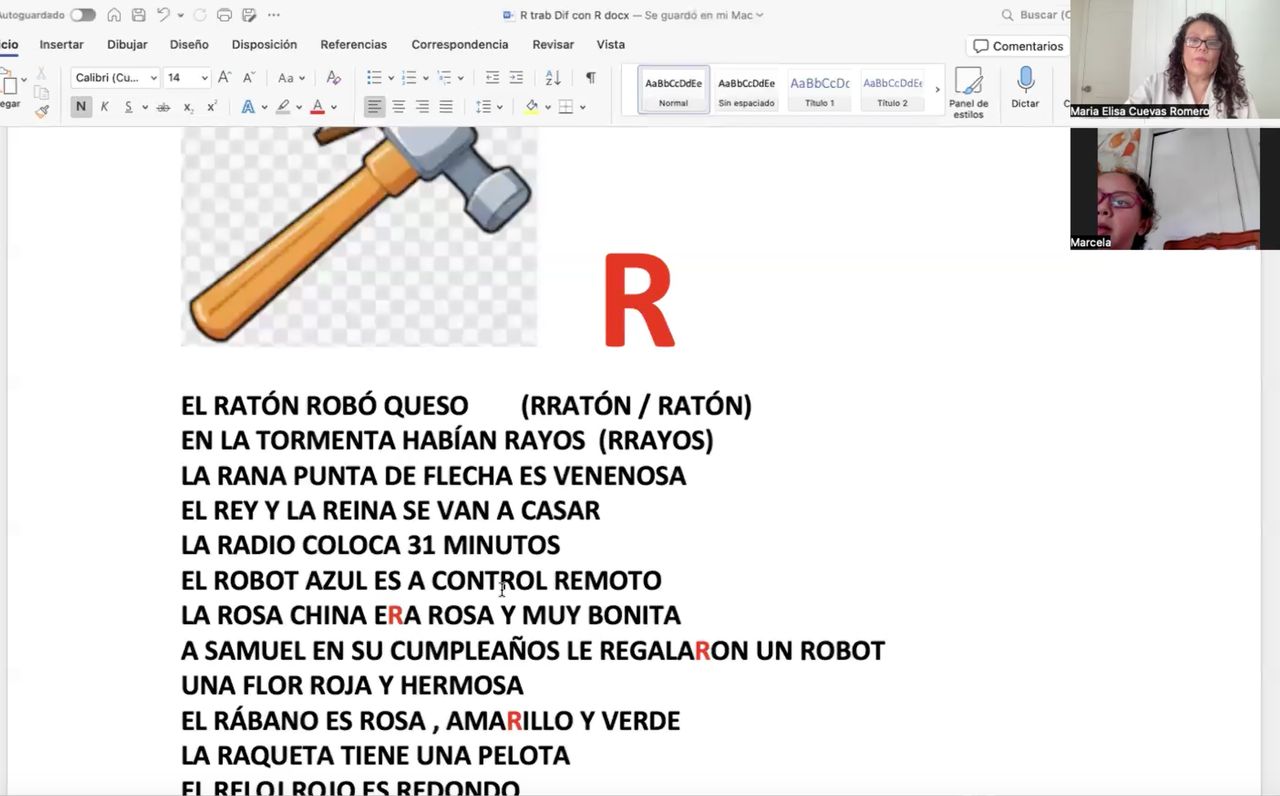Click the strikethrough icon
Screen dimensions: 1280x796
(163, 107)
